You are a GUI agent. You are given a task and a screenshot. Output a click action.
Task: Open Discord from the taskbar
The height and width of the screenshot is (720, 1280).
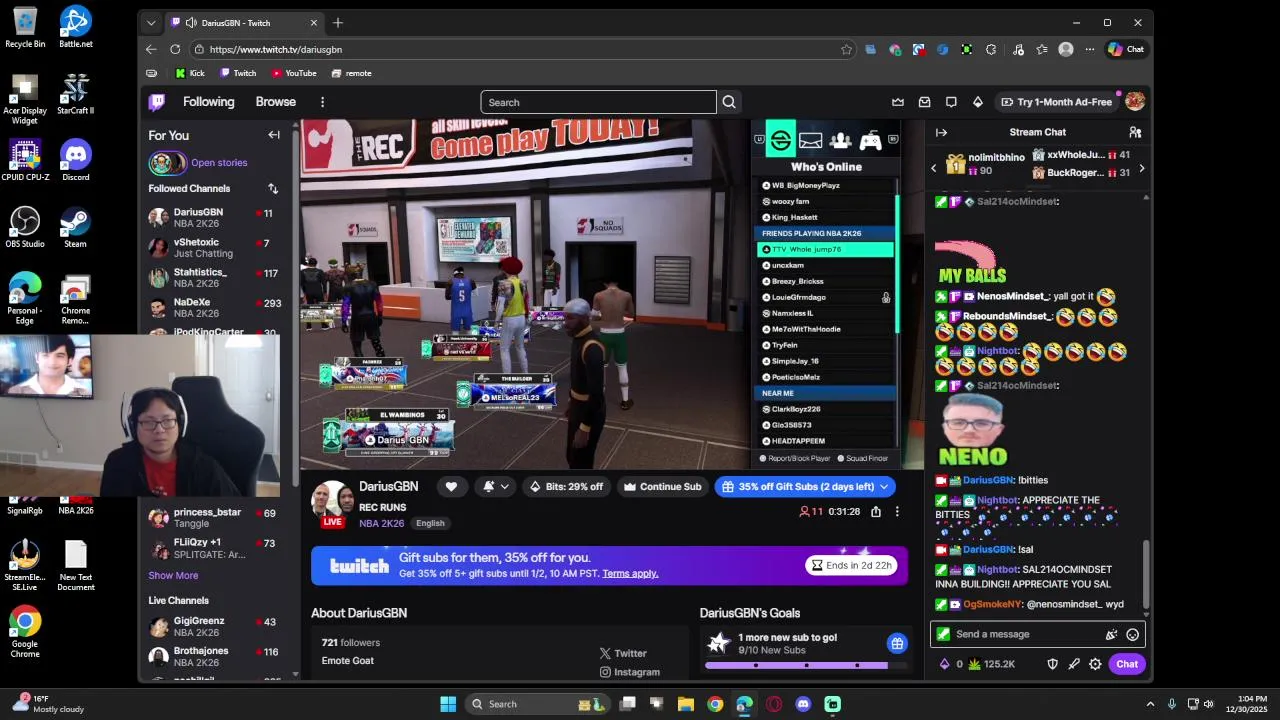pos(803,704)
